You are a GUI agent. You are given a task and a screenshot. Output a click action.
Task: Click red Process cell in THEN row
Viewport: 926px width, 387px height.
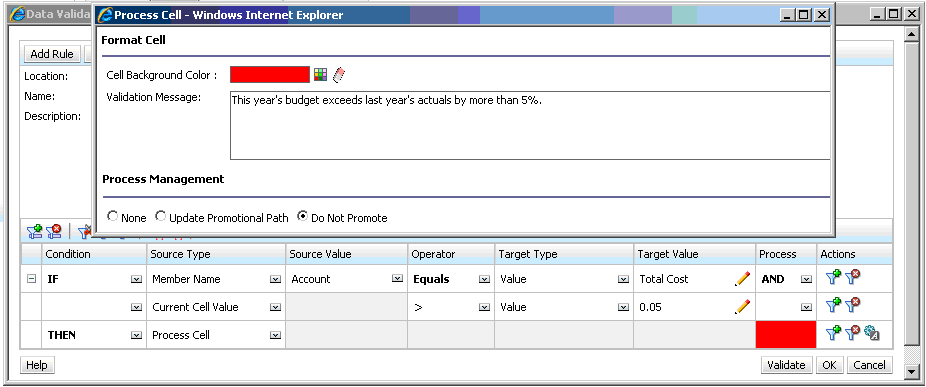point(786,335)
